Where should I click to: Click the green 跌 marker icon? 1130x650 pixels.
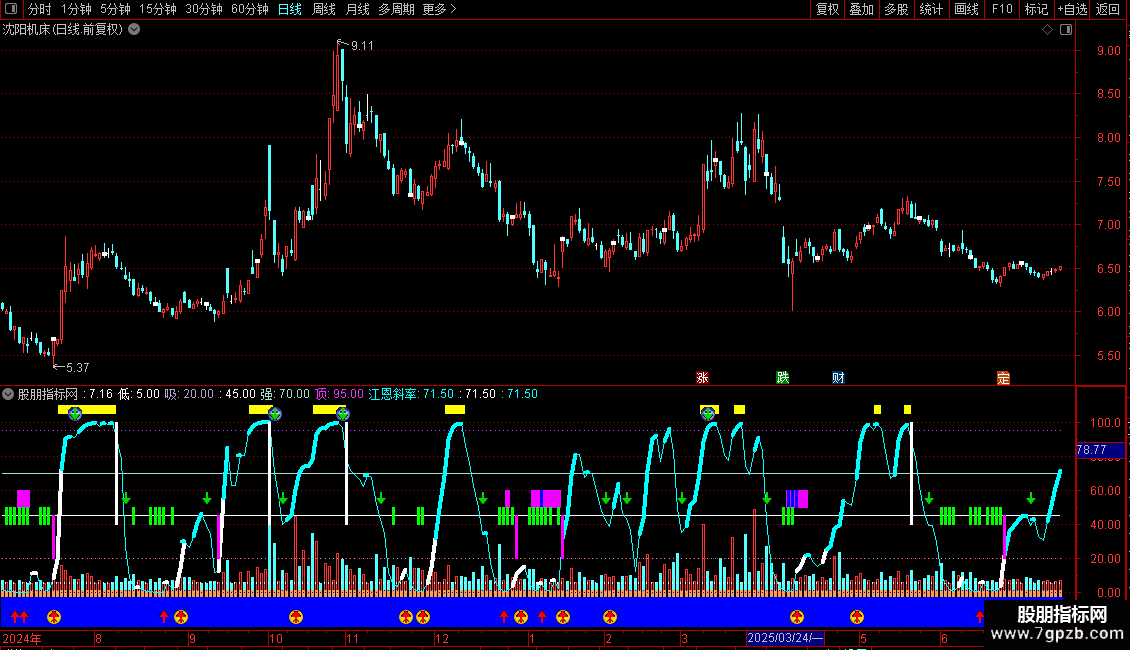[783, 378]
